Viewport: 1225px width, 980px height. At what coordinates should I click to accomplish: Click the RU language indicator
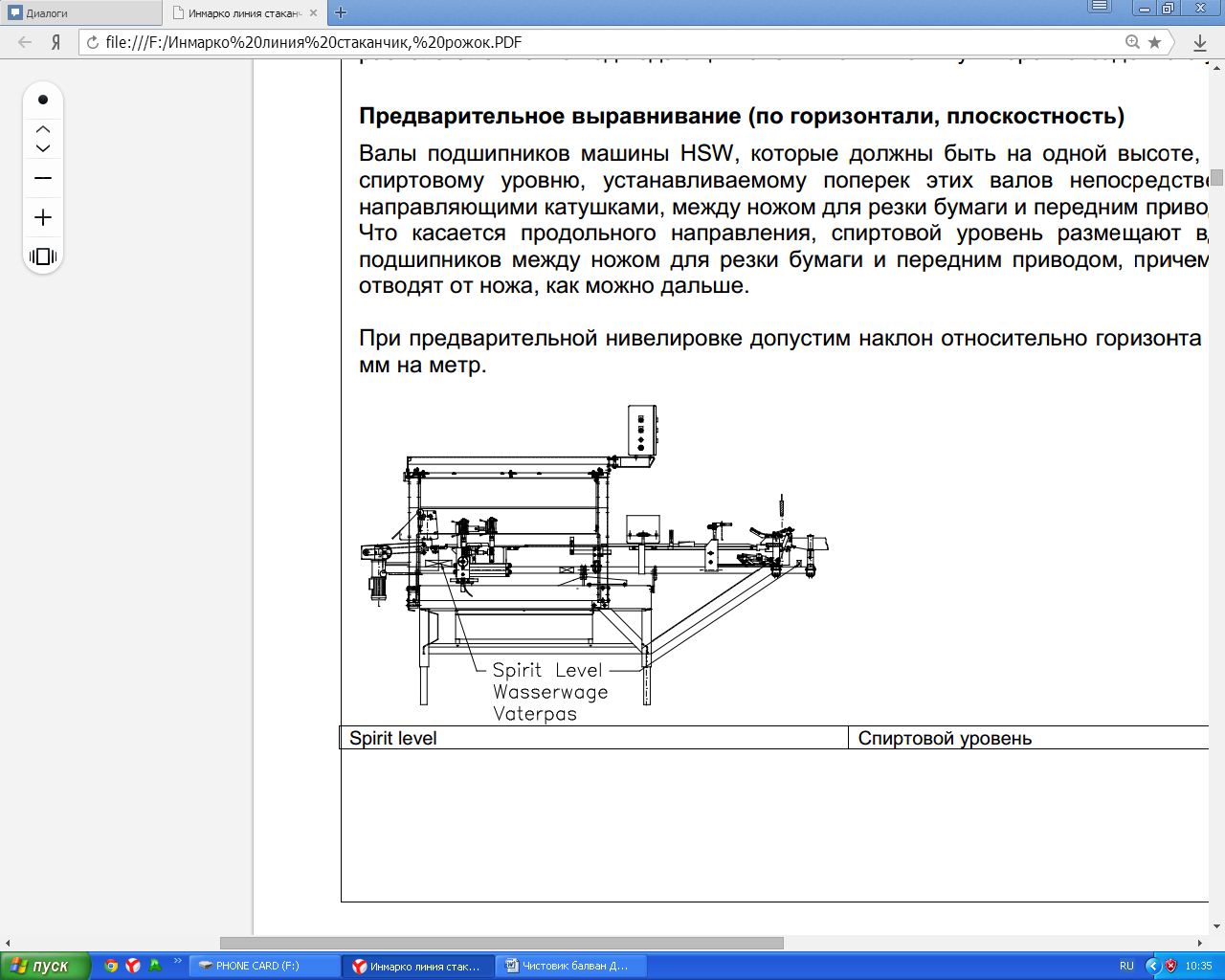pyautogui.click(x=1126, y=966)
